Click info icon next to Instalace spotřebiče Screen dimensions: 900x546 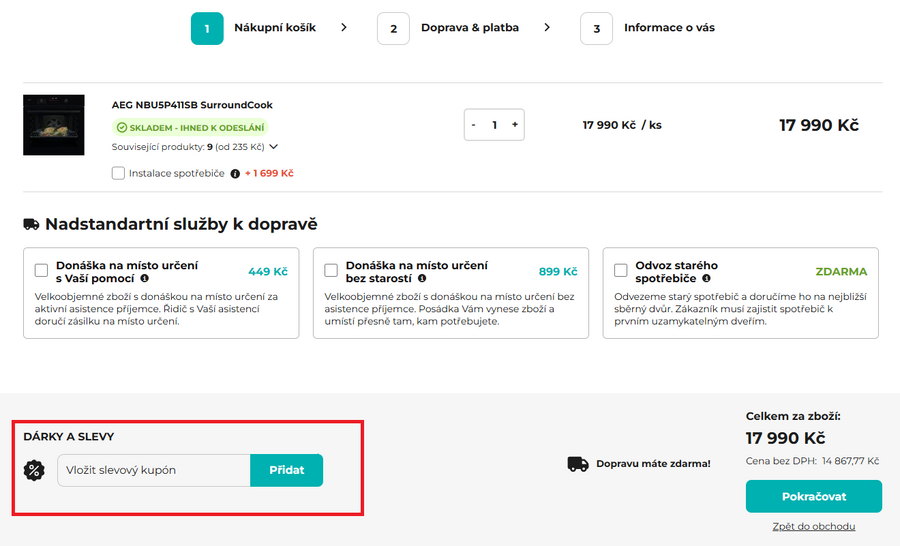point(235,173)
